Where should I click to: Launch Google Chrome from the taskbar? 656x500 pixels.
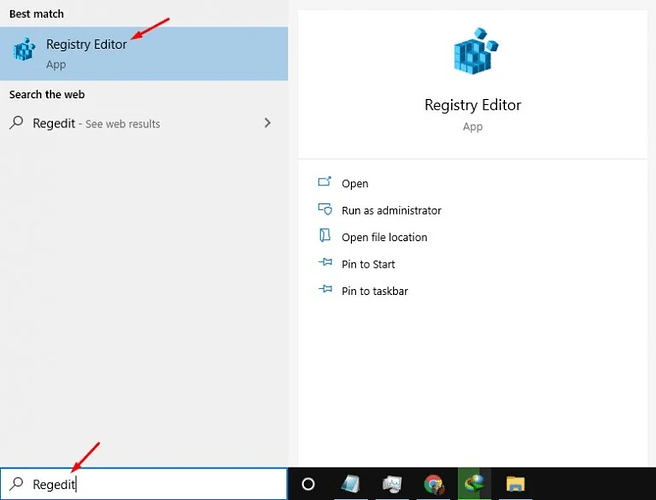434,485
